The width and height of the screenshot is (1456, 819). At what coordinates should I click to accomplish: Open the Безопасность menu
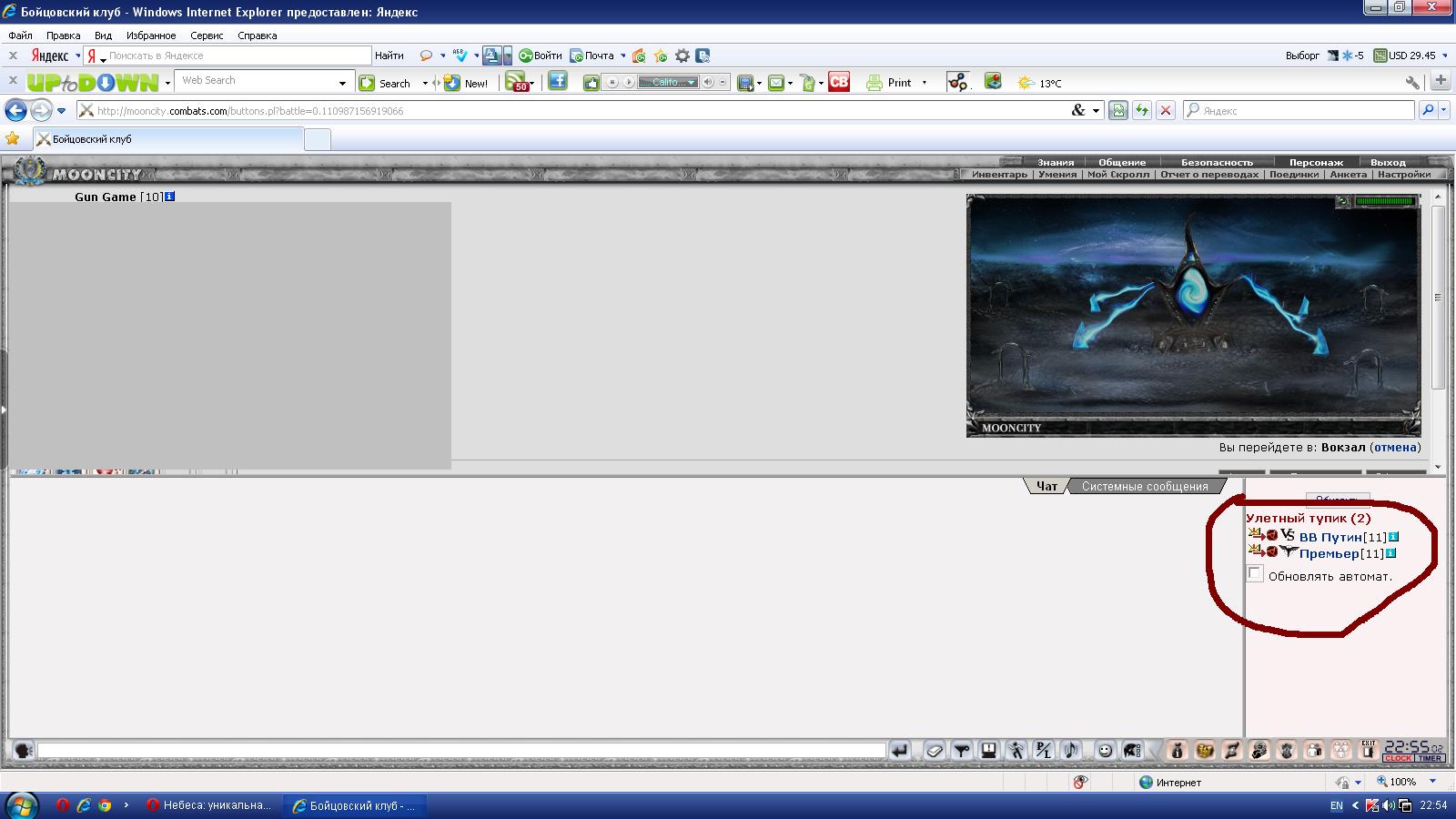click(x=1217, y=162)
